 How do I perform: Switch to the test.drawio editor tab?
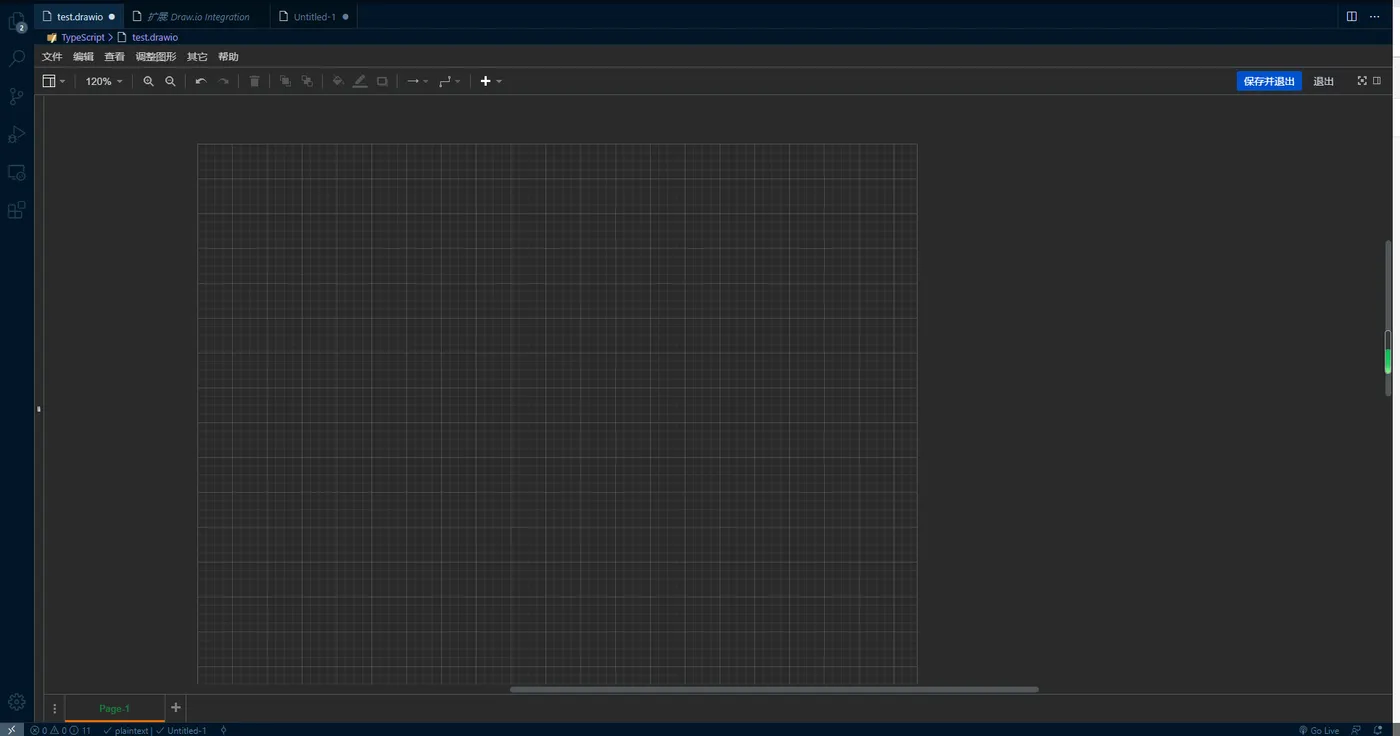pos(79,17)
